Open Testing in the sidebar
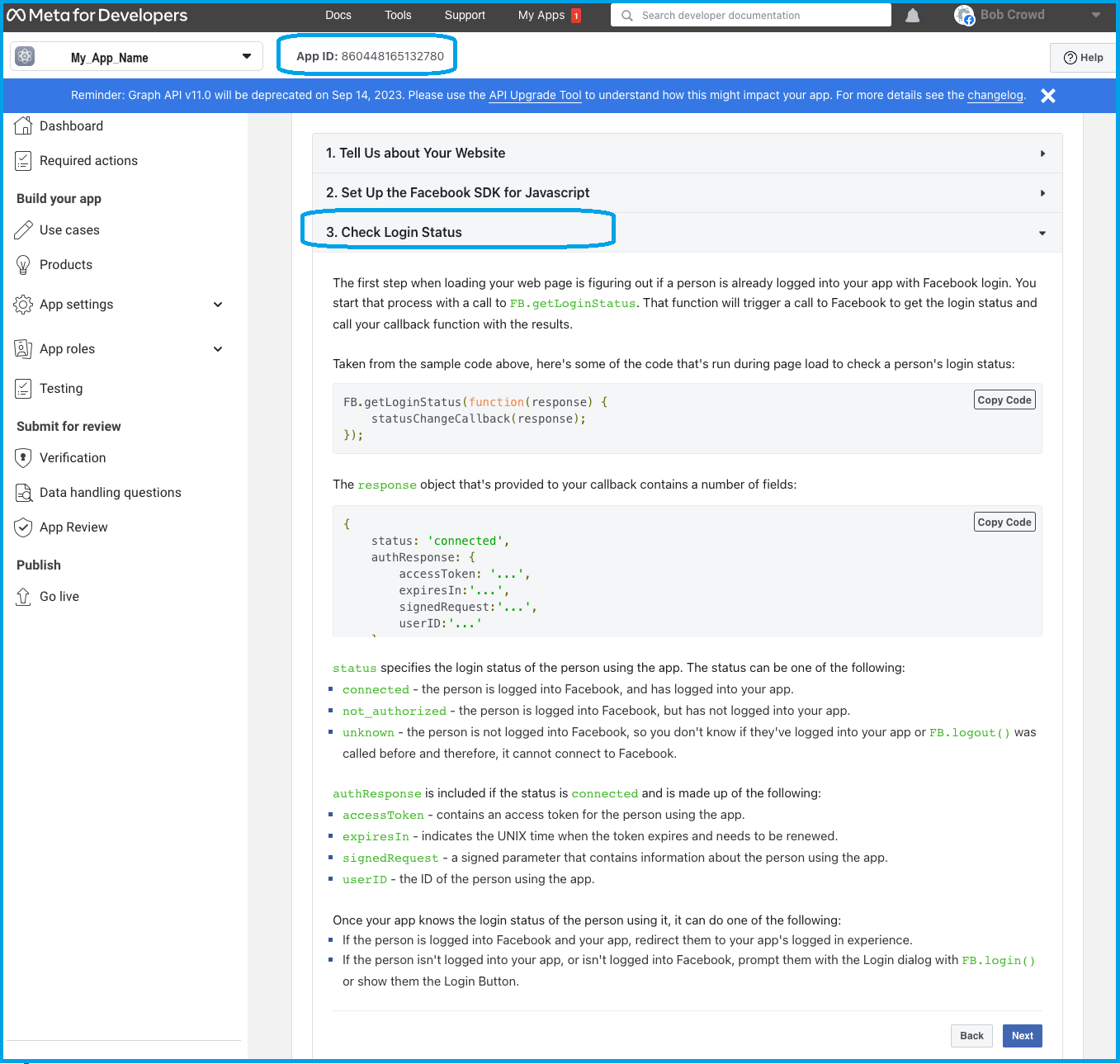Image resolution: width=1120 pixels, height=1064 pixels. pos(61,389)
